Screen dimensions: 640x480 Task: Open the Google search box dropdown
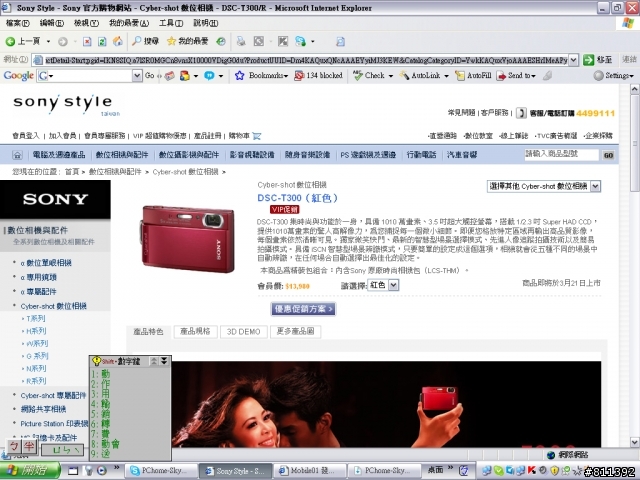coord(137,76)
